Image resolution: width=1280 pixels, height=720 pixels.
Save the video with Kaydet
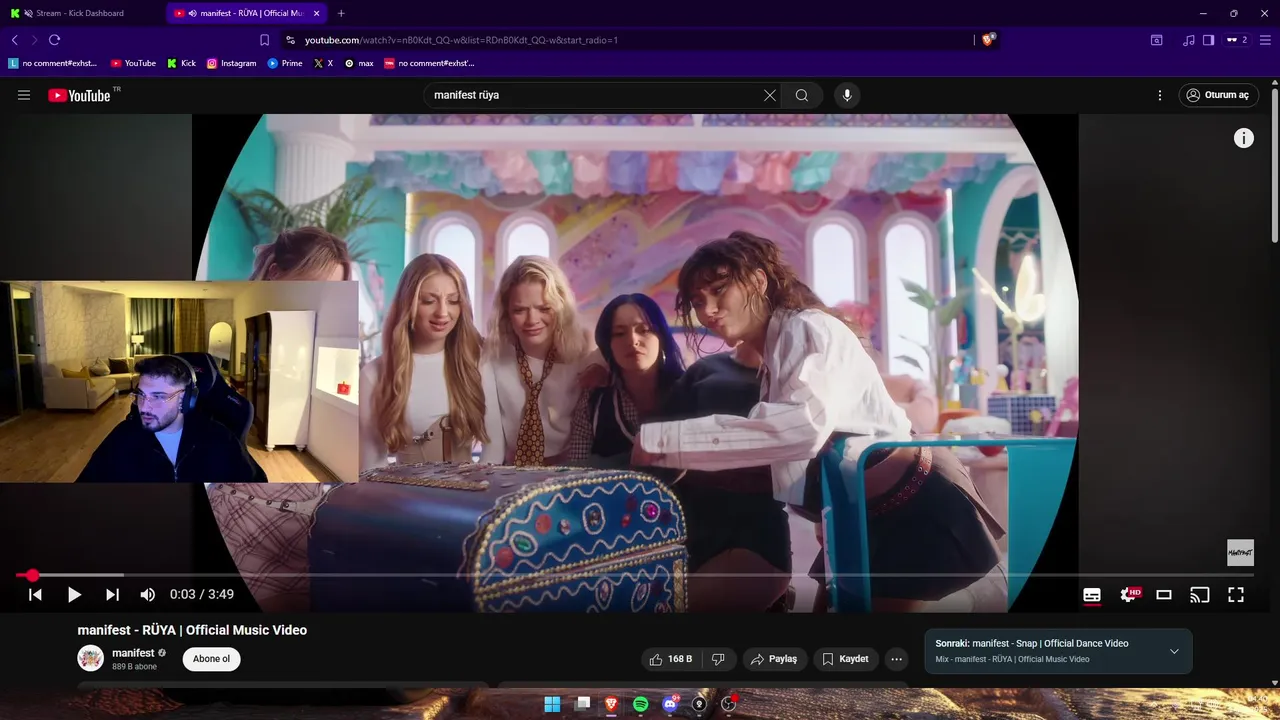pos(846,659)
